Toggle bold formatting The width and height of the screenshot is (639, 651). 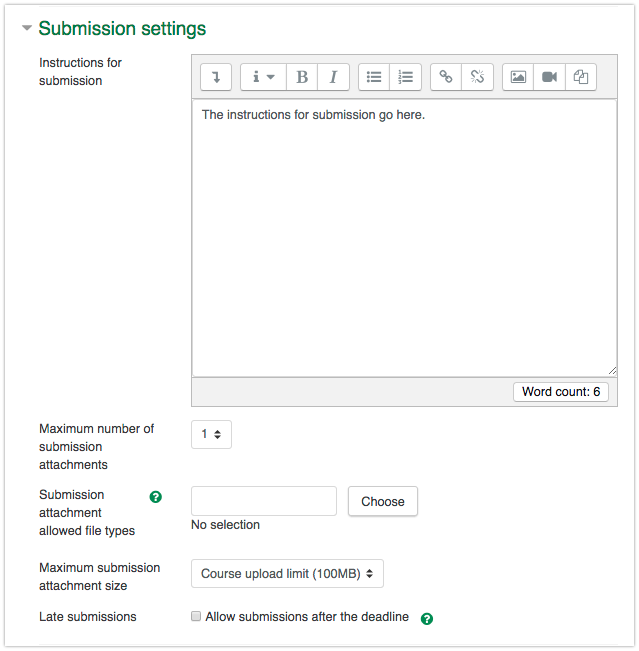pos(302,77)
